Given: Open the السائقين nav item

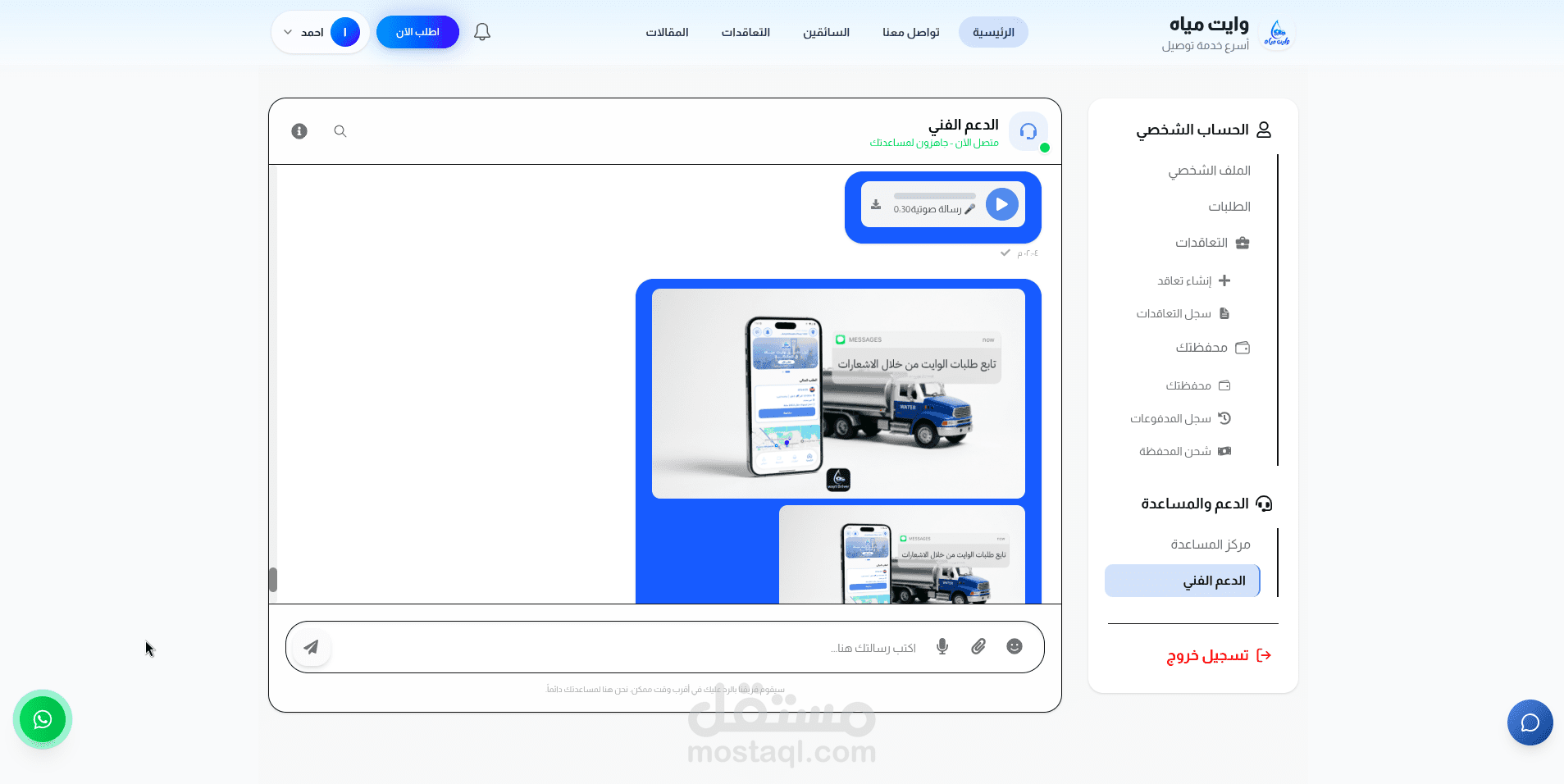Looking at the screenshot, I should pyautogui.click(x=826, y=32).
